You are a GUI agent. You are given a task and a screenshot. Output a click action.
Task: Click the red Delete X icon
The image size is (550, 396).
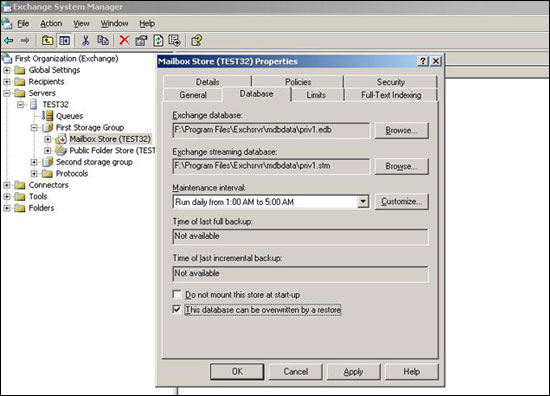coord(124,40)
